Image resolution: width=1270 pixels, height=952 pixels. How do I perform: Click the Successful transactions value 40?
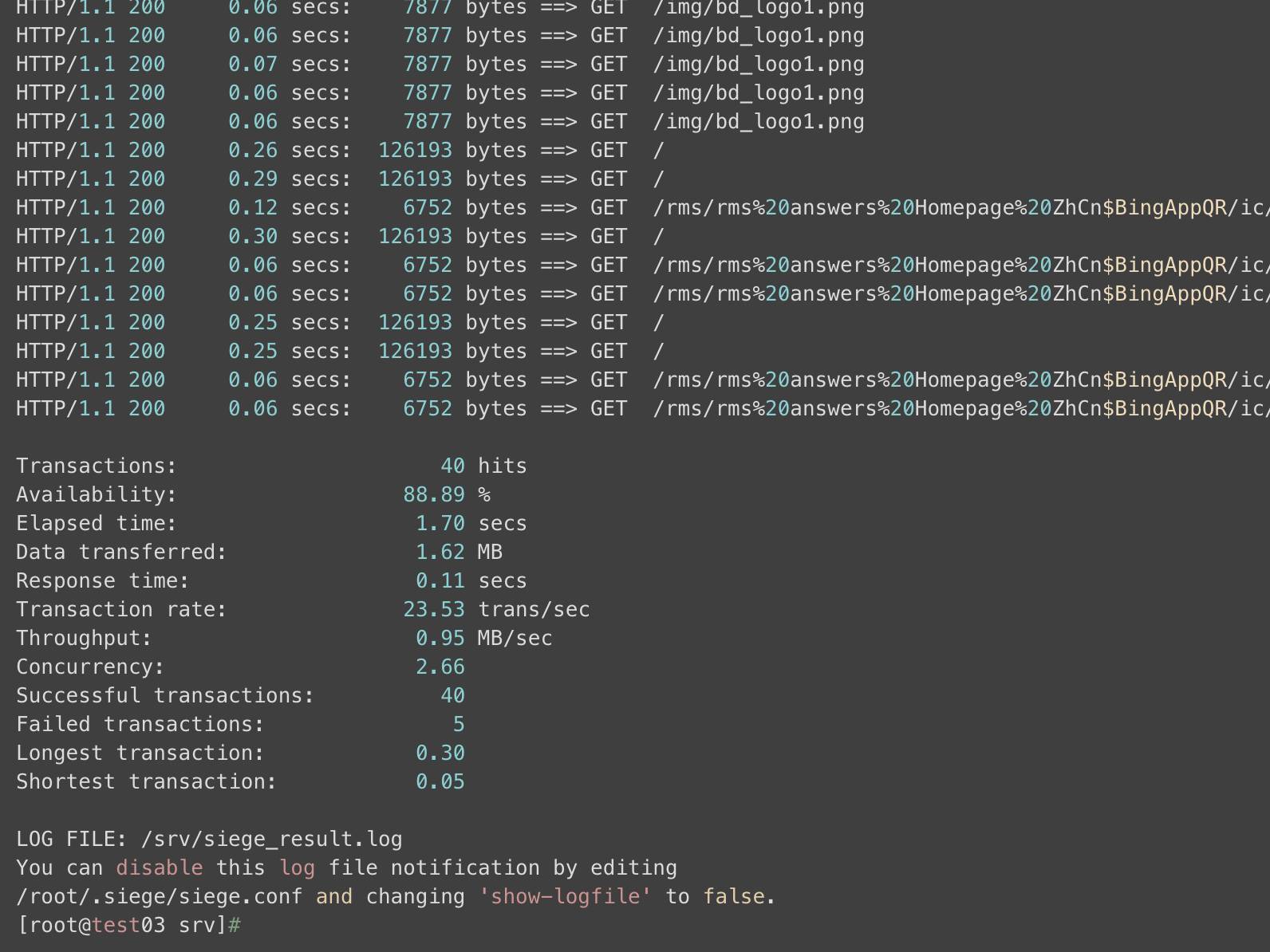click(452, 695)
